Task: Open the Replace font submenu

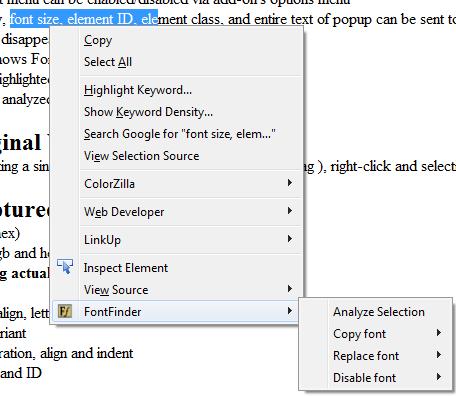Action: 376,356
